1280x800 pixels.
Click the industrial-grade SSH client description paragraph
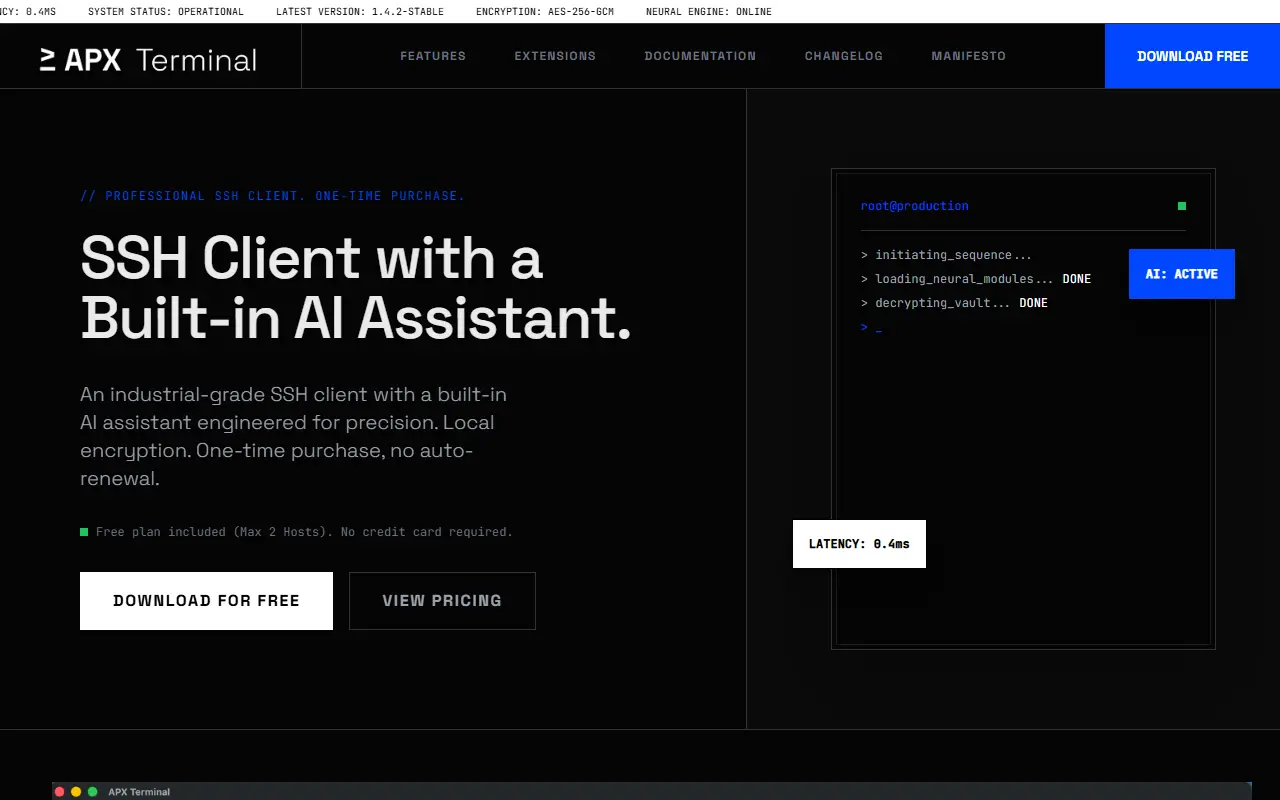294,436
